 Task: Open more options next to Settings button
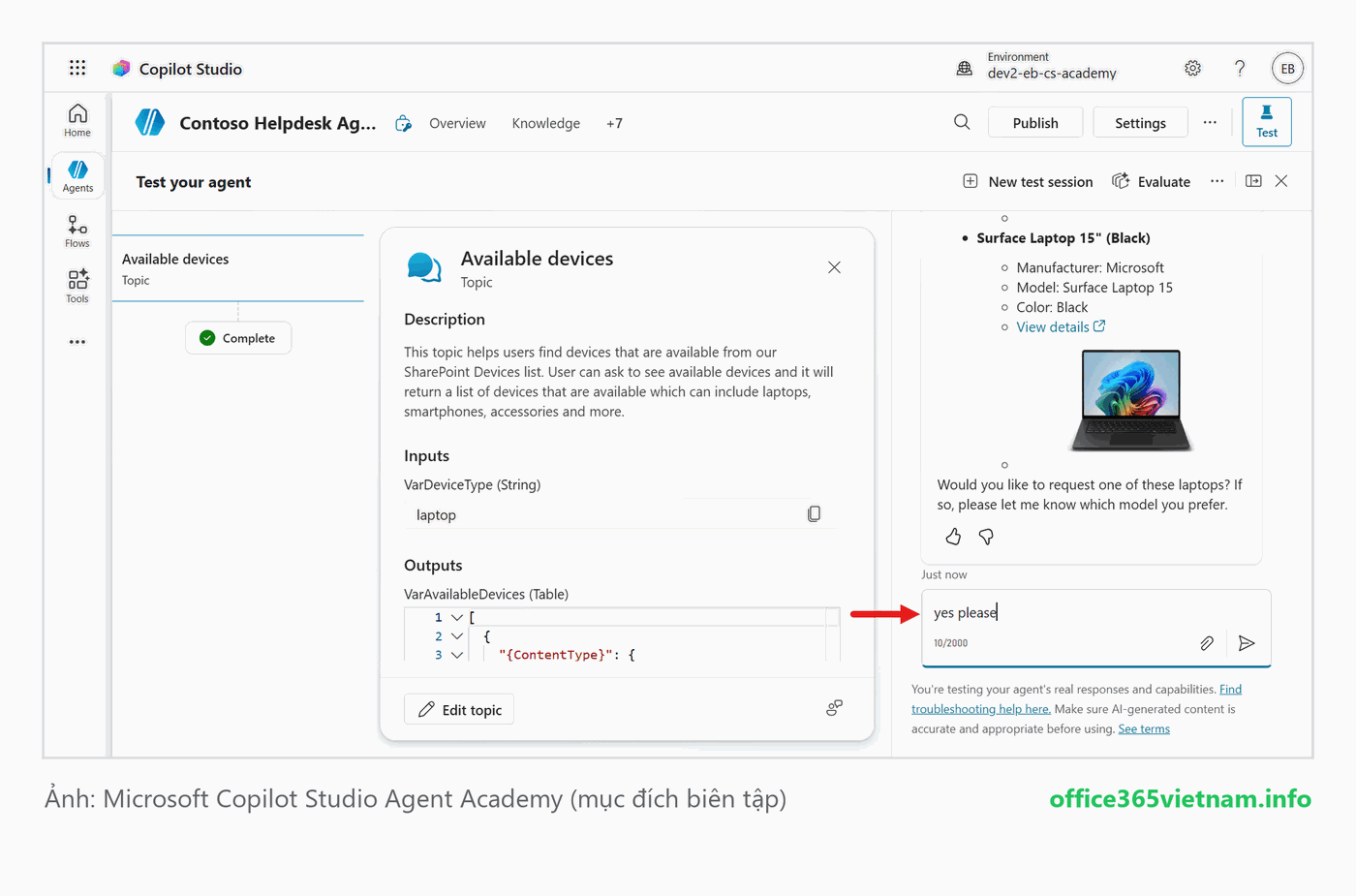pos(1210,122)
